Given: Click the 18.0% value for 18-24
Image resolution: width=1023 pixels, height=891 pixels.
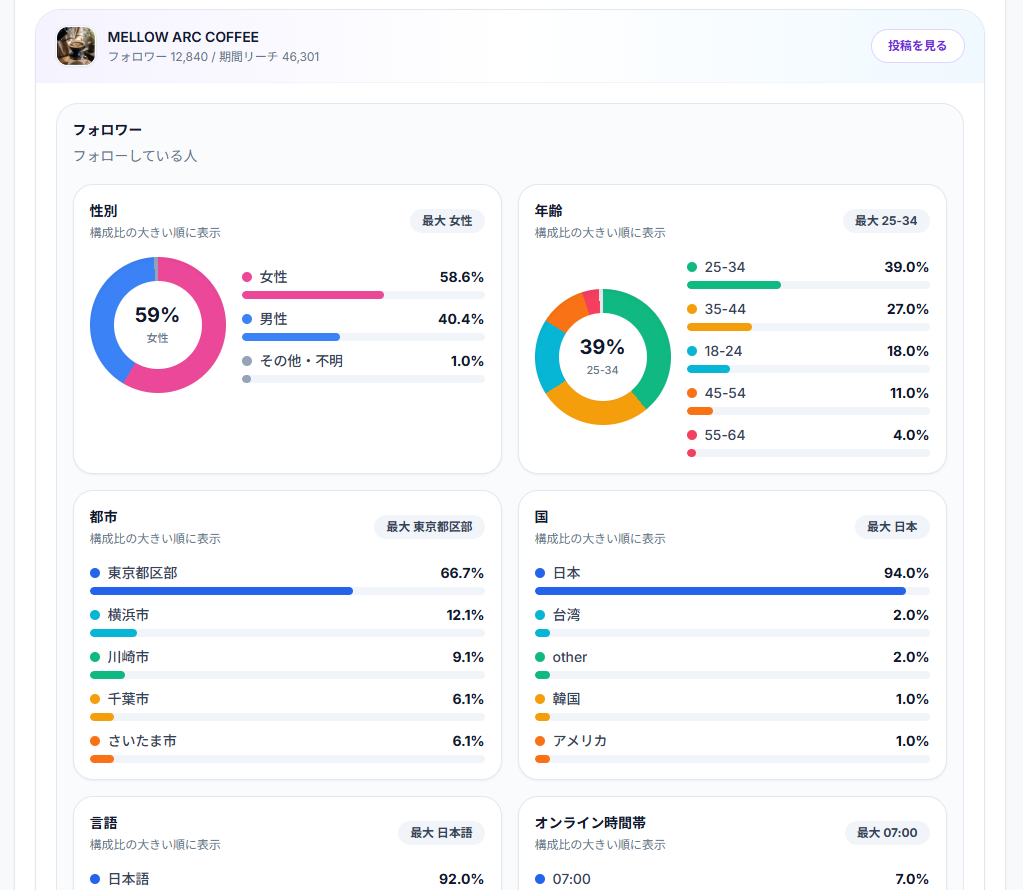Looking at the screenshot, I should point(908,351).
